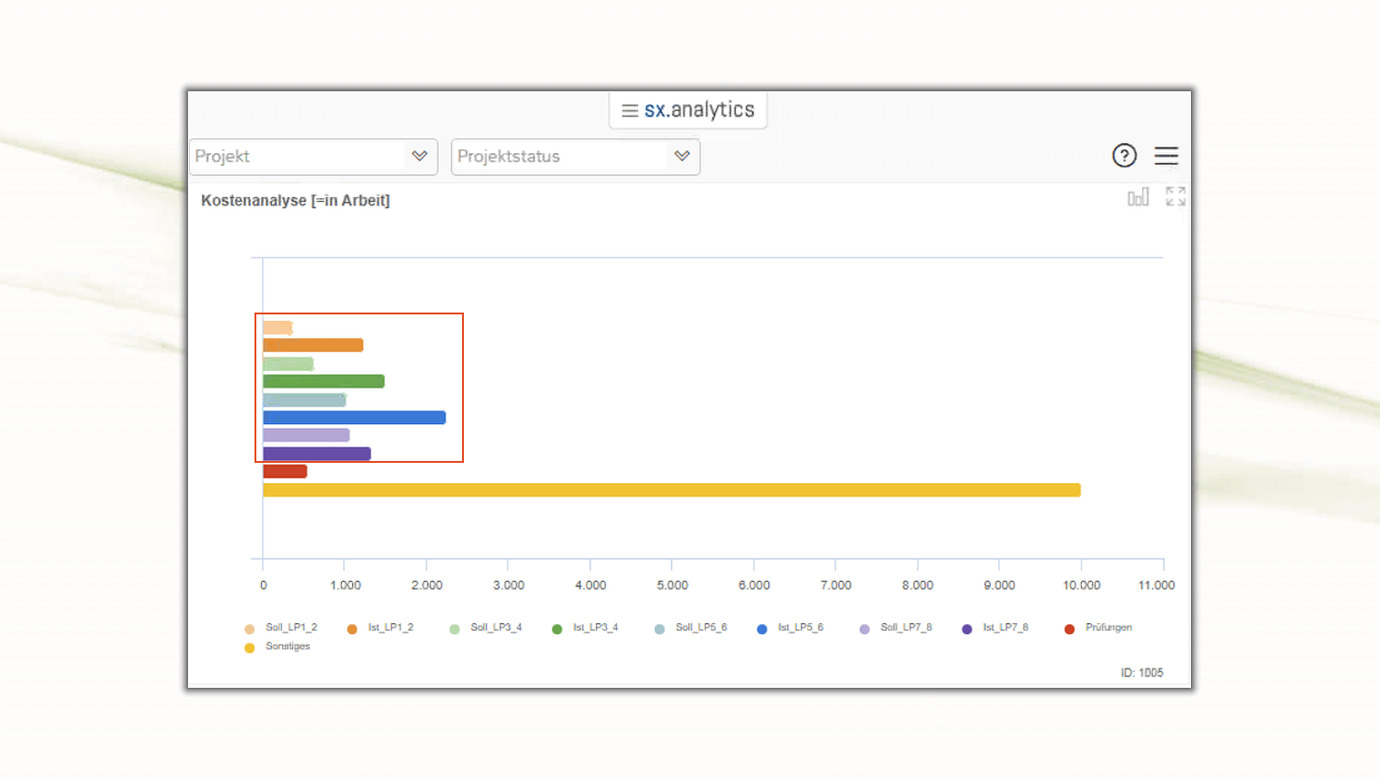The width and height of the screenshot is (1380, 780).
Task: Click the orange Ist_LP1_2 legend dot
Action: (352, 629)
